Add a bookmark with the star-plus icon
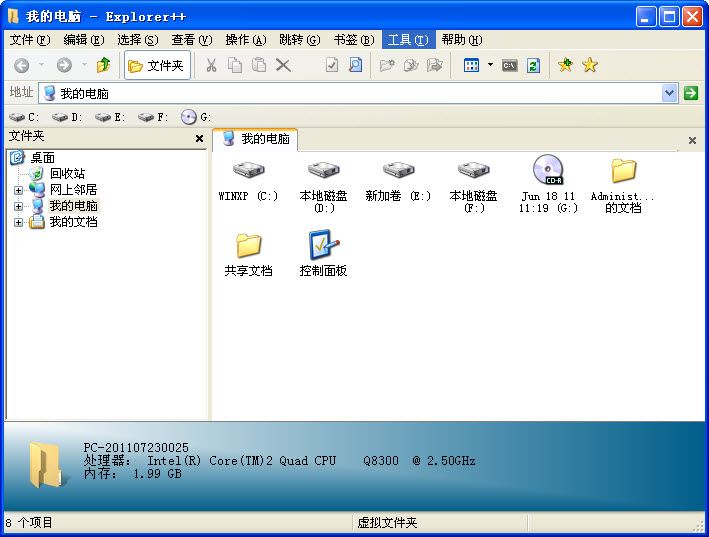709x537 pixels. click(x=566, y=66)
